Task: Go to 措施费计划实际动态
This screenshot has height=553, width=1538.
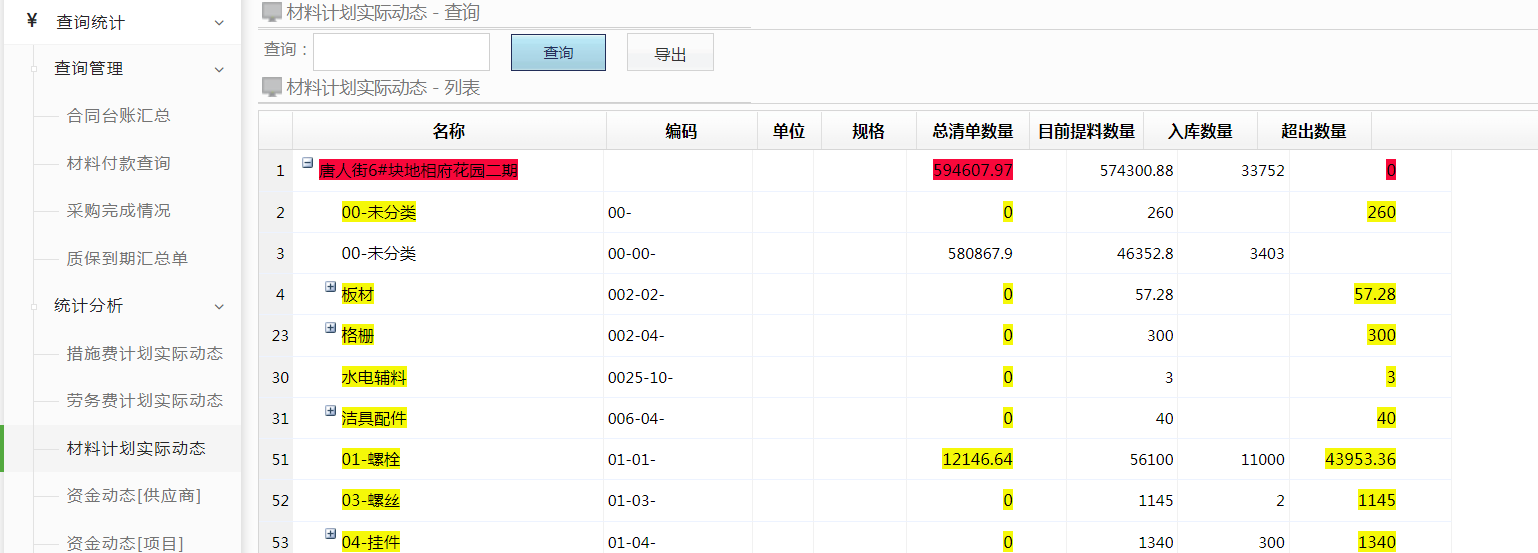Action: point(144,353)
